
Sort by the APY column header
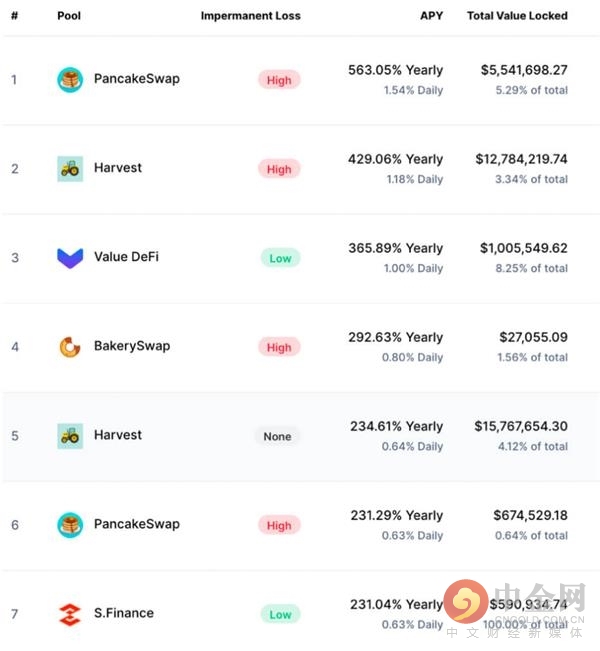pyautogui.click(x=431, y=16)
